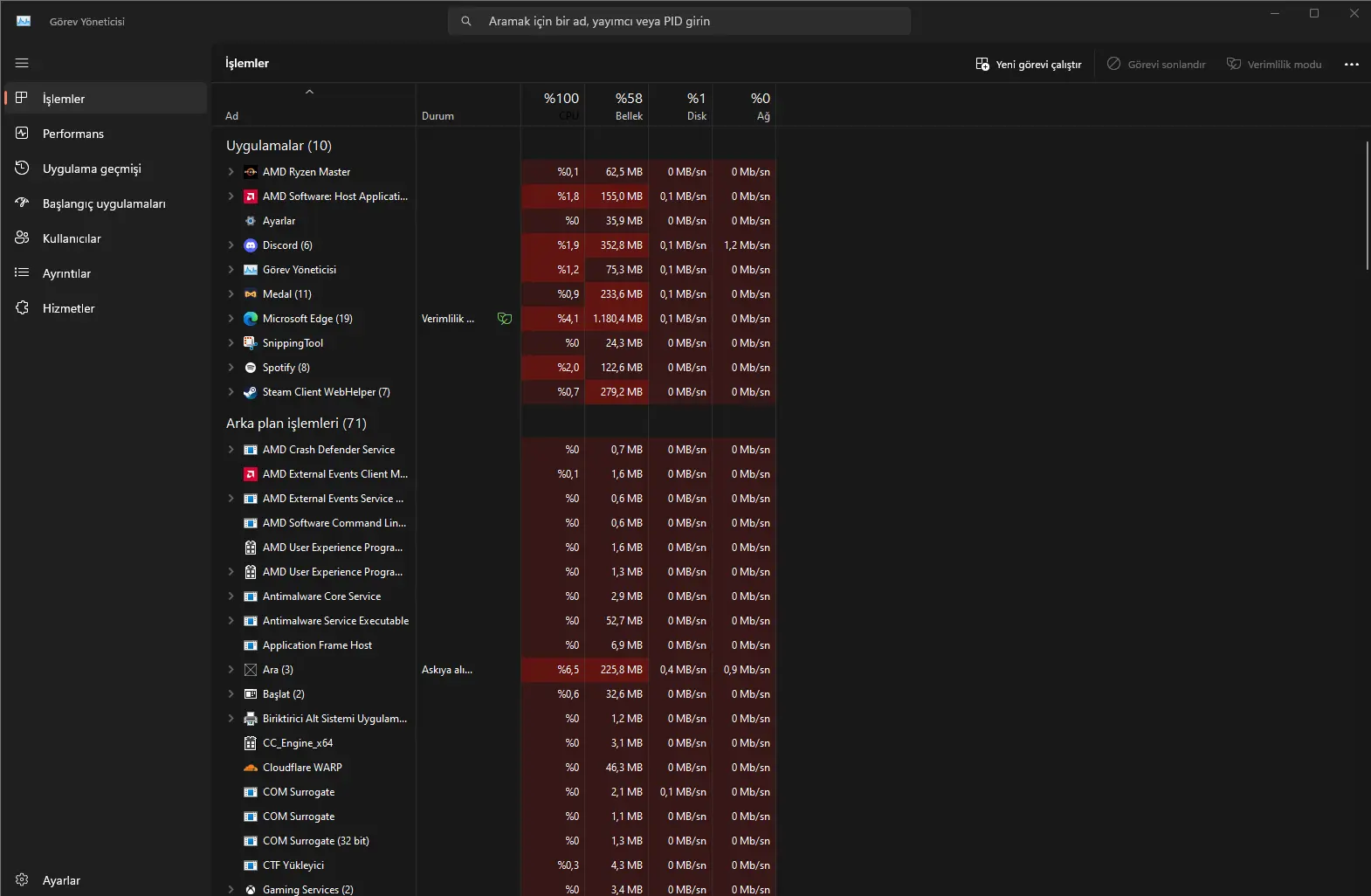The height and width of the screenshot is (896, 1371).
Task: Open Ayarlar at the sidebar bottom
Action: [x=106, y=880]
